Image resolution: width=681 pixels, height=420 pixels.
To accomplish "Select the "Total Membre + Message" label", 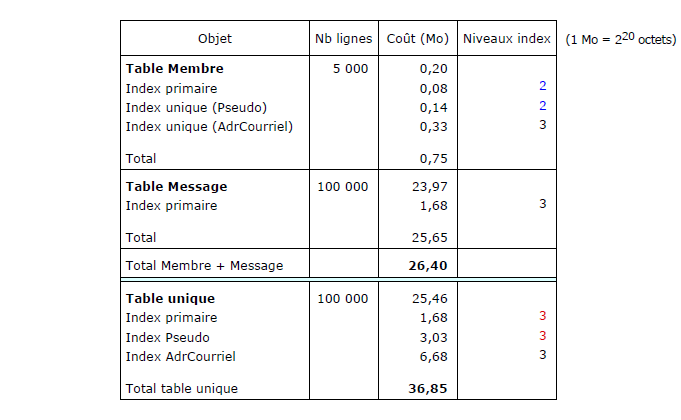I will click(204, 265).
